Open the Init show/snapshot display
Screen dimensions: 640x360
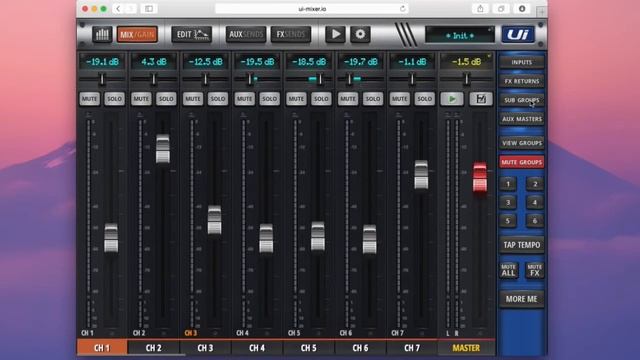point(460,35)
